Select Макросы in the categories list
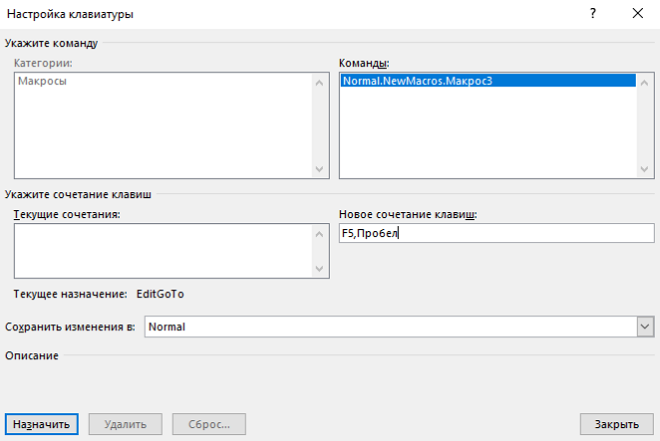This screenshot has height=441, width=660. pyautogui.click(x=42, y=81)
